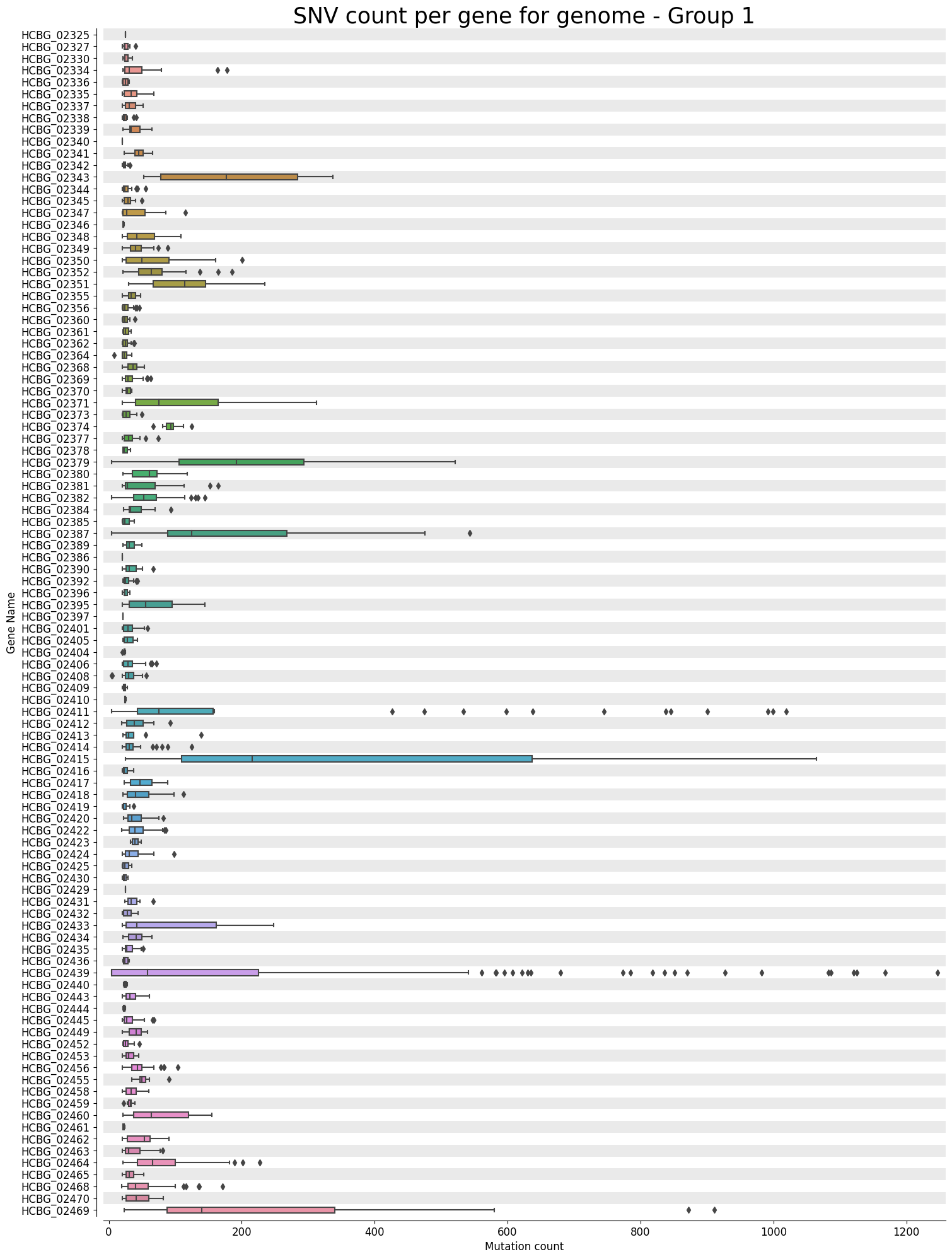This screenshot has height=1259, width=952.
Task: Click the HCBG_02371 green box plot
Action: [x=177, y=402]
